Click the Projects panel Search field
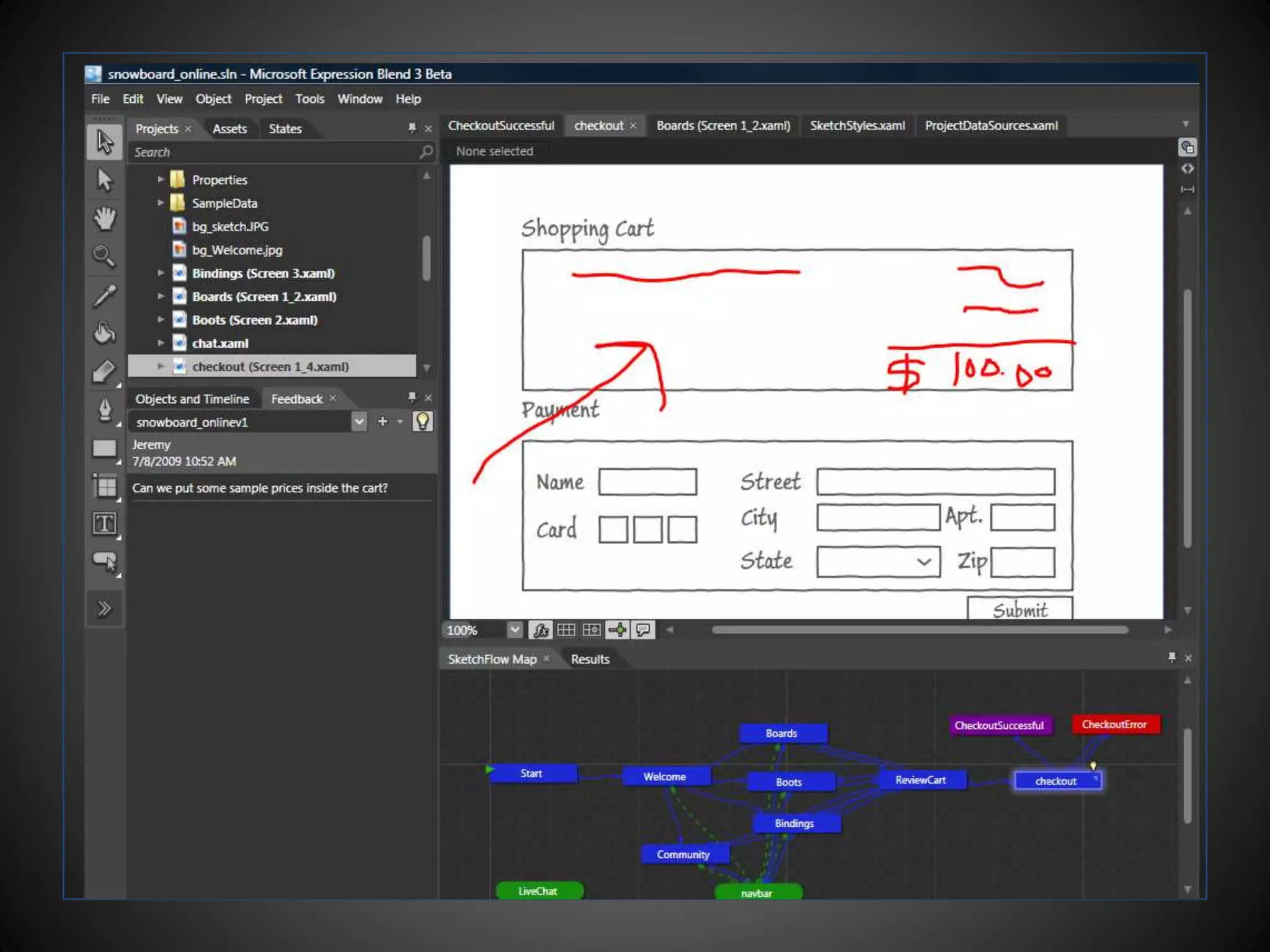The height and width of the screenshot is (952, 1270). 273,152
